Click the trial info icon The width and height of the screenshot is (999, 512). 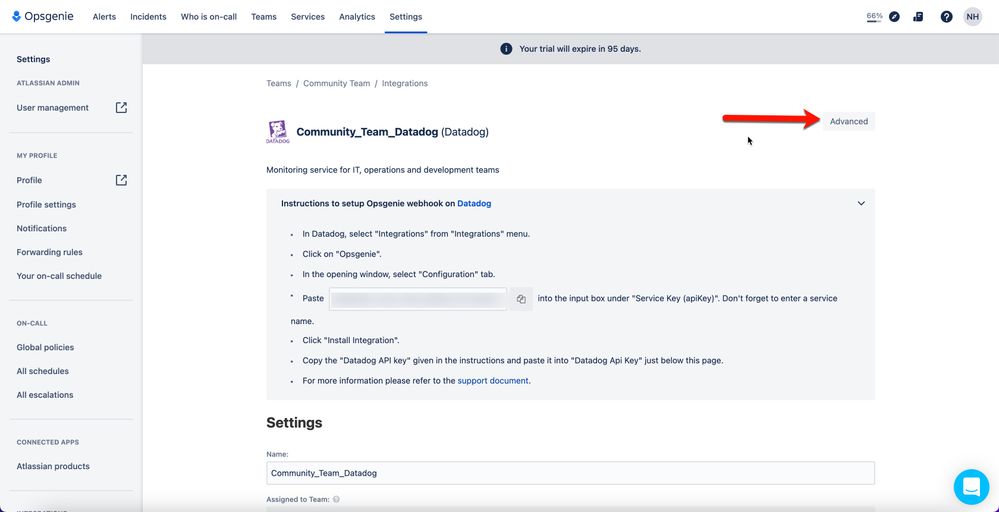pyautogui.click(x=506, y=49)
